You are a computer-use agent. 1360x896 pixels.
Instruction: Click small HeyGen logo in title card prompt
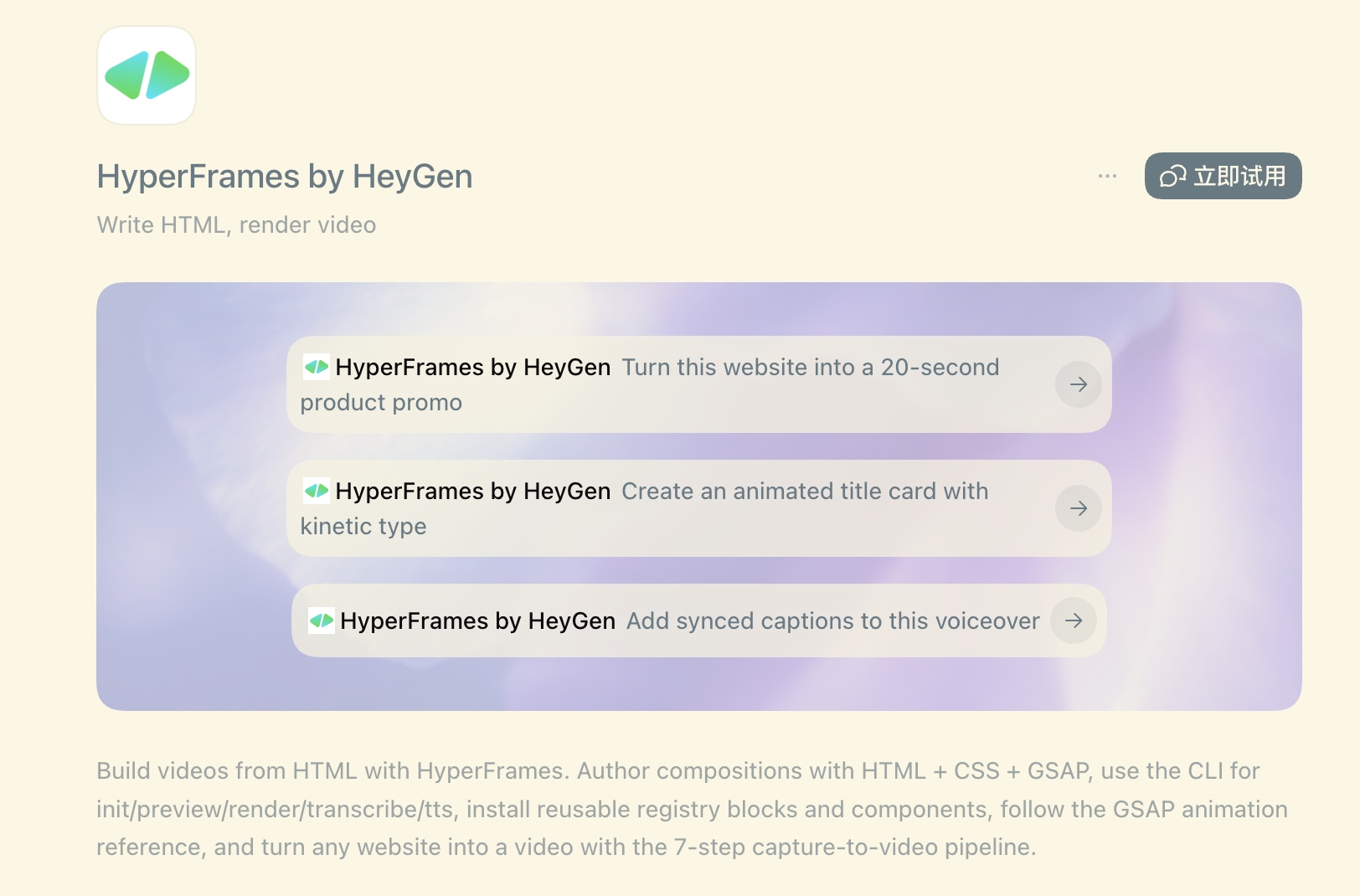(x=316, y=491)
